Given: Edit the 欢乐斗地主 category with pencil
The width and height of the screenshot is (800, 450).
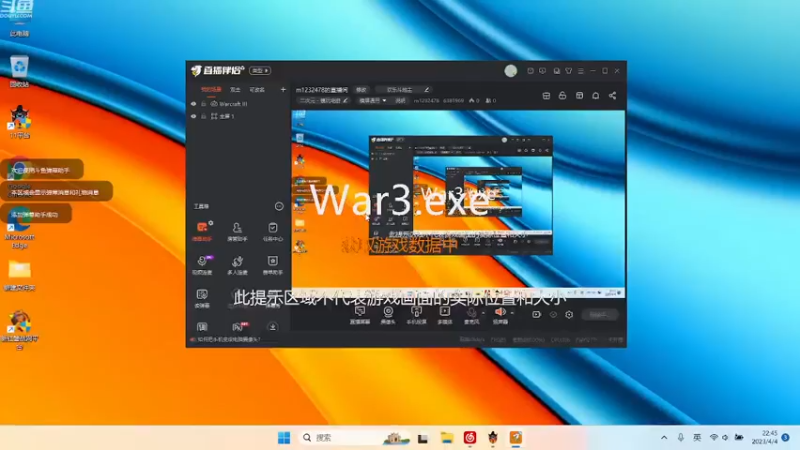Looking at the screenshot, I should click(427, 90).
